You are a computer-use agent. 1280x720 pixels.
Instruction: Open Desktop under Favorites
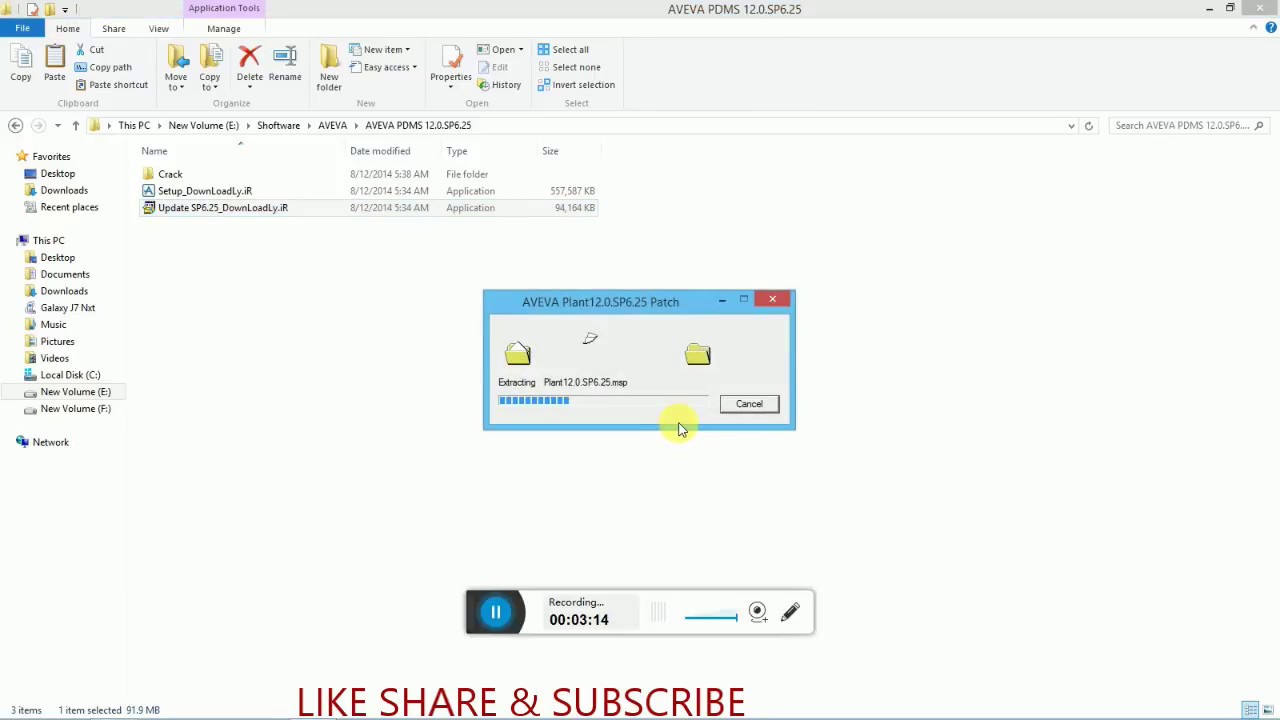tap(57, 174)
